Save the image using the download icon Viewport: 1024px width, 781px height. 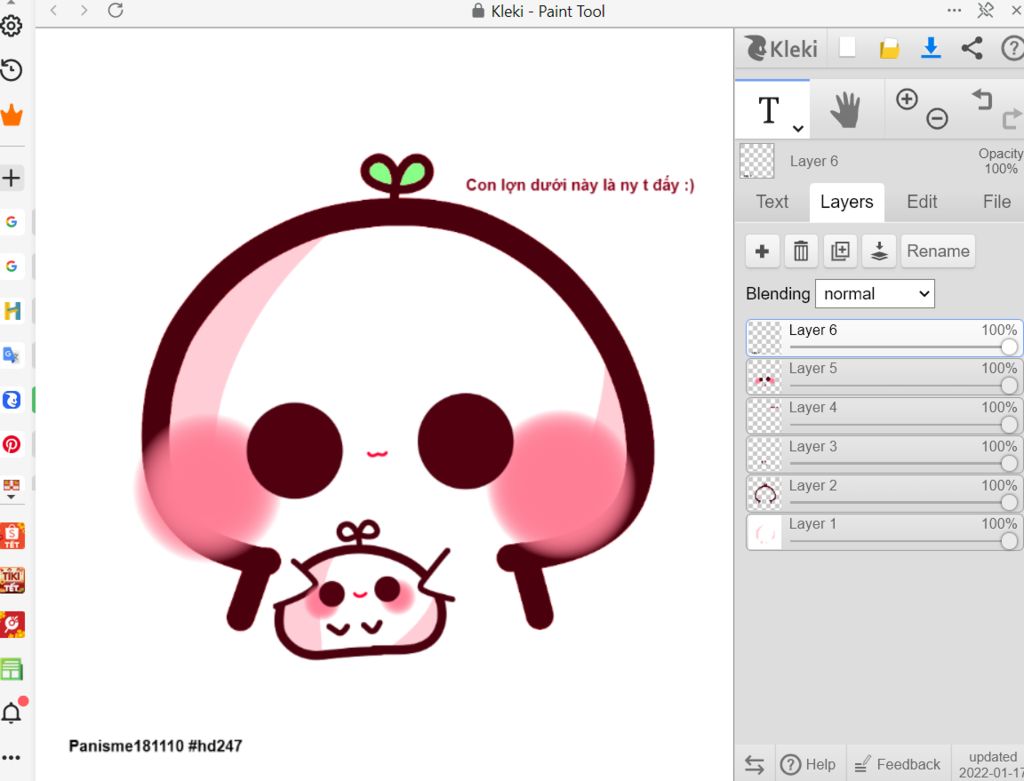[x=931, y=48]
